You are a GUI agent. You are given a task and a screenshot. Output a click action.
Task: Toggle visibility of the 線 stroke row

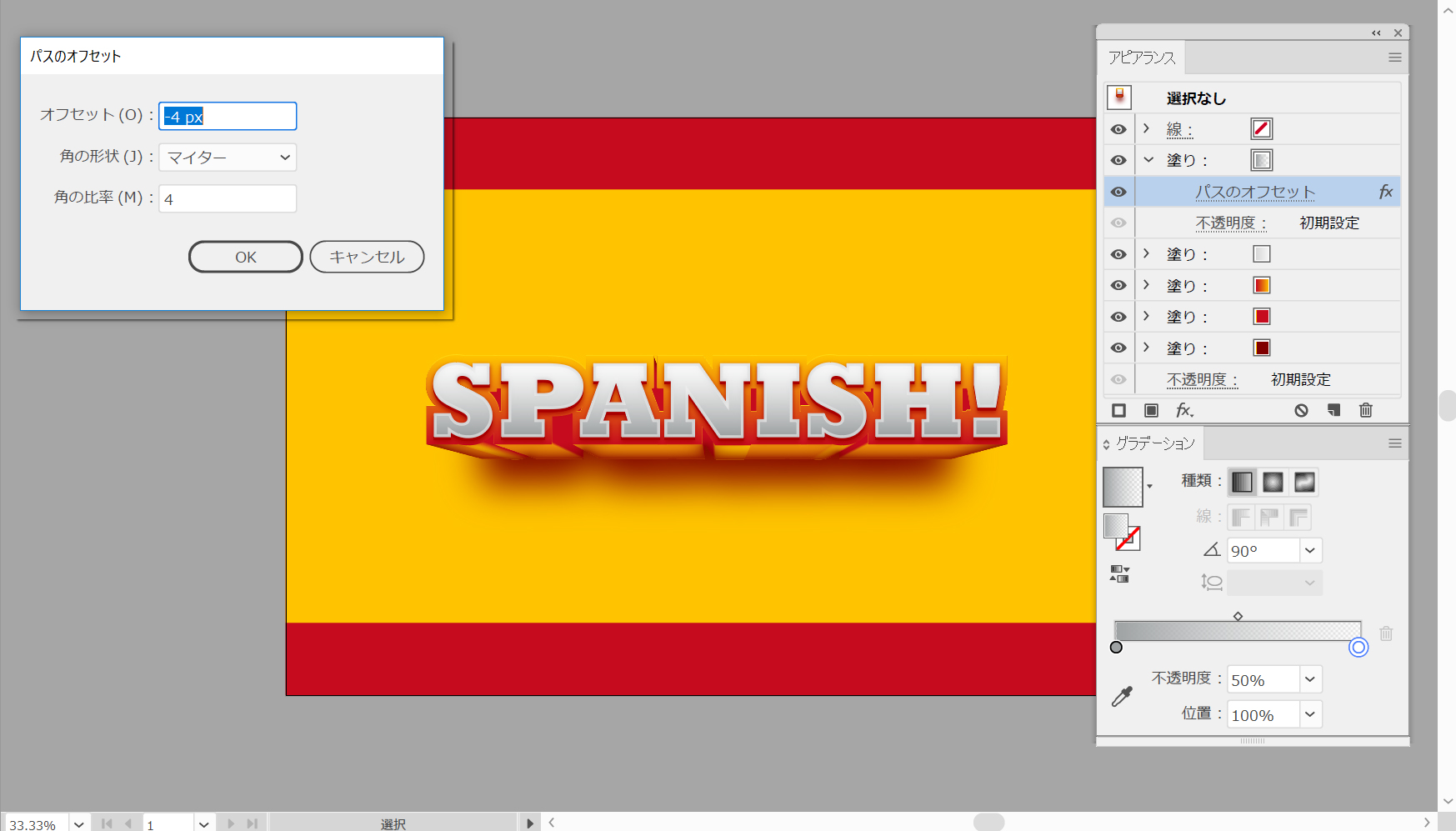(x=1118, y=129)
